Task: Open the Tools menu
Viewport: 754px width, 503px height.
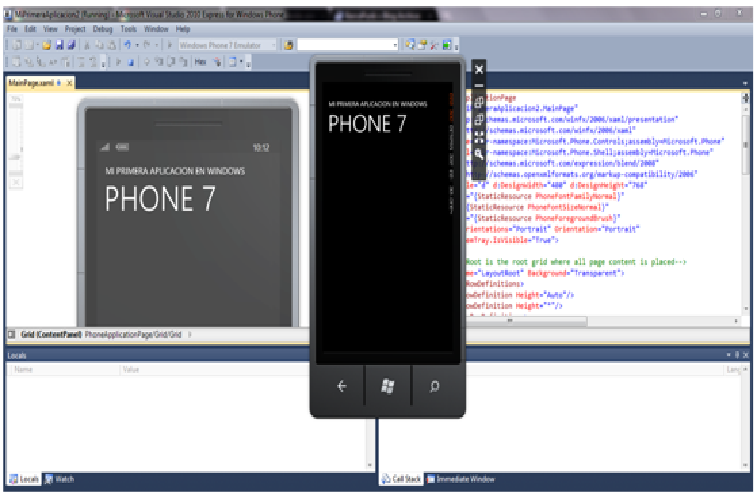Action: pos(129,29)
